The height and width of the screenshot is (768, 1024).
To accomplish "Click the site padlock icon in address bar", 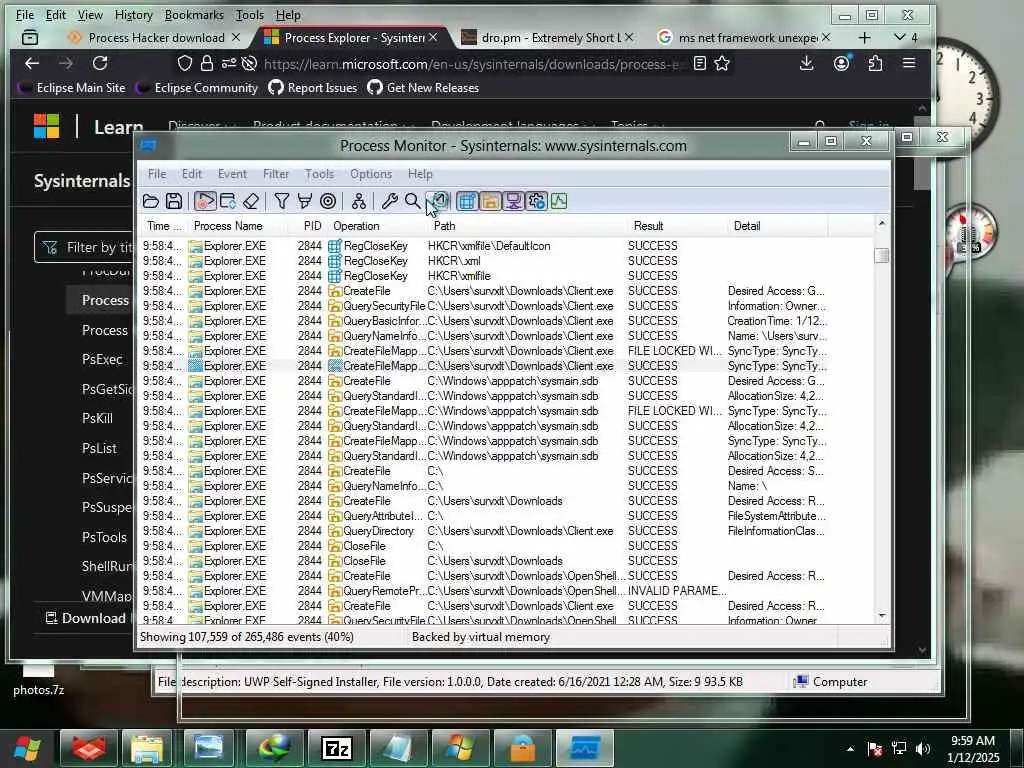I will pyautogui.click(x=207, y=63).
